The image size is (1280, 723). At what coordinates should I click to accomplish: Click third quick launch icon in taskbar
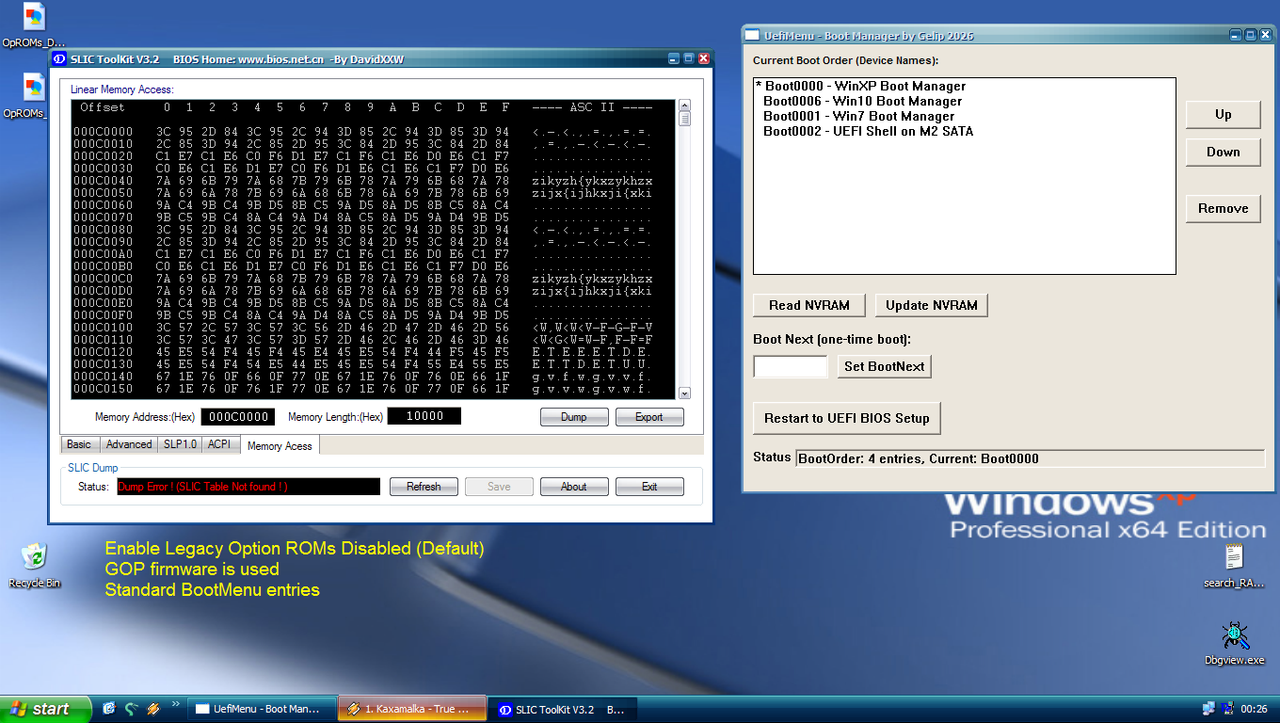click(153, 709)
